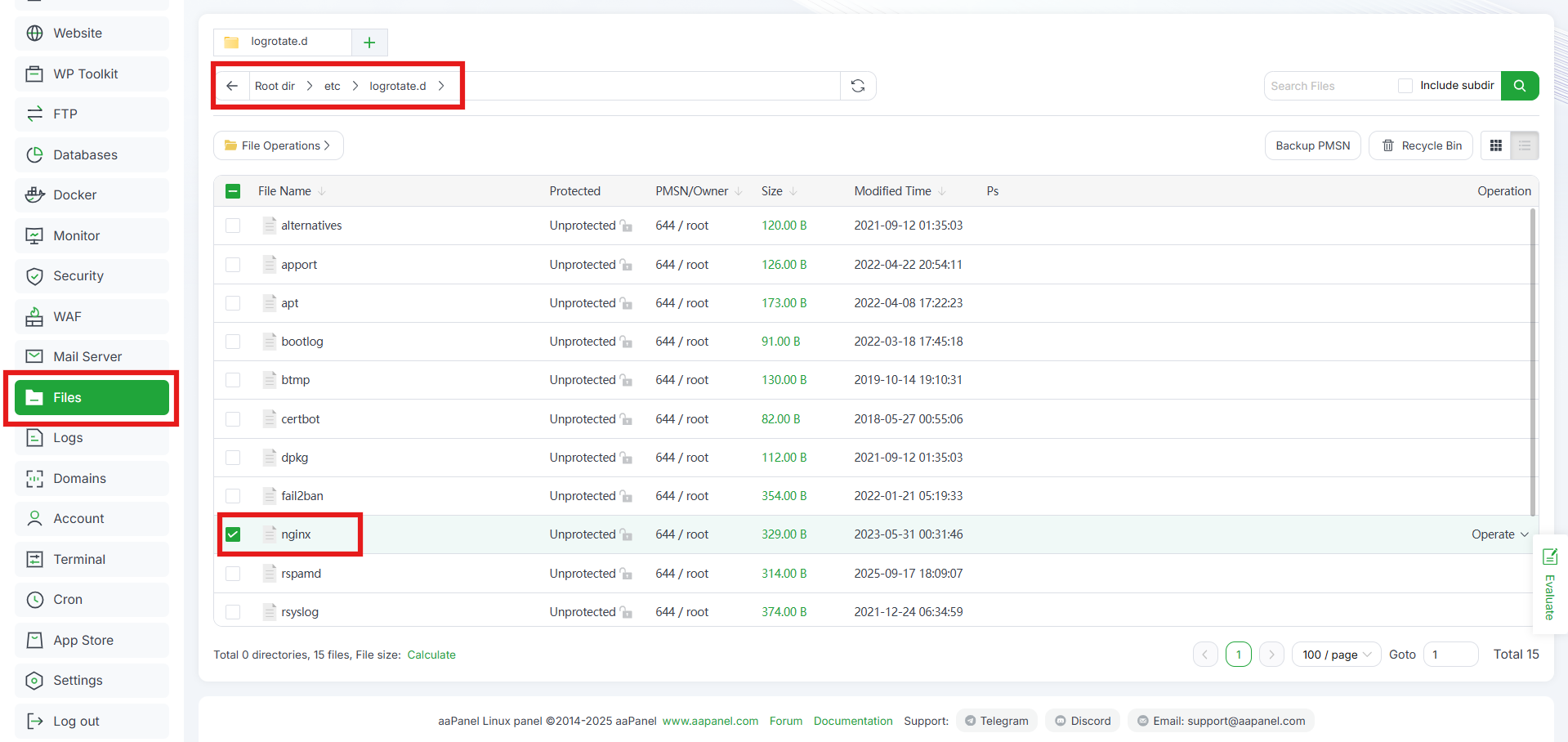Check the rspamd file checkbox
This screenshot has width=1568, height=742.
(233, 574)
